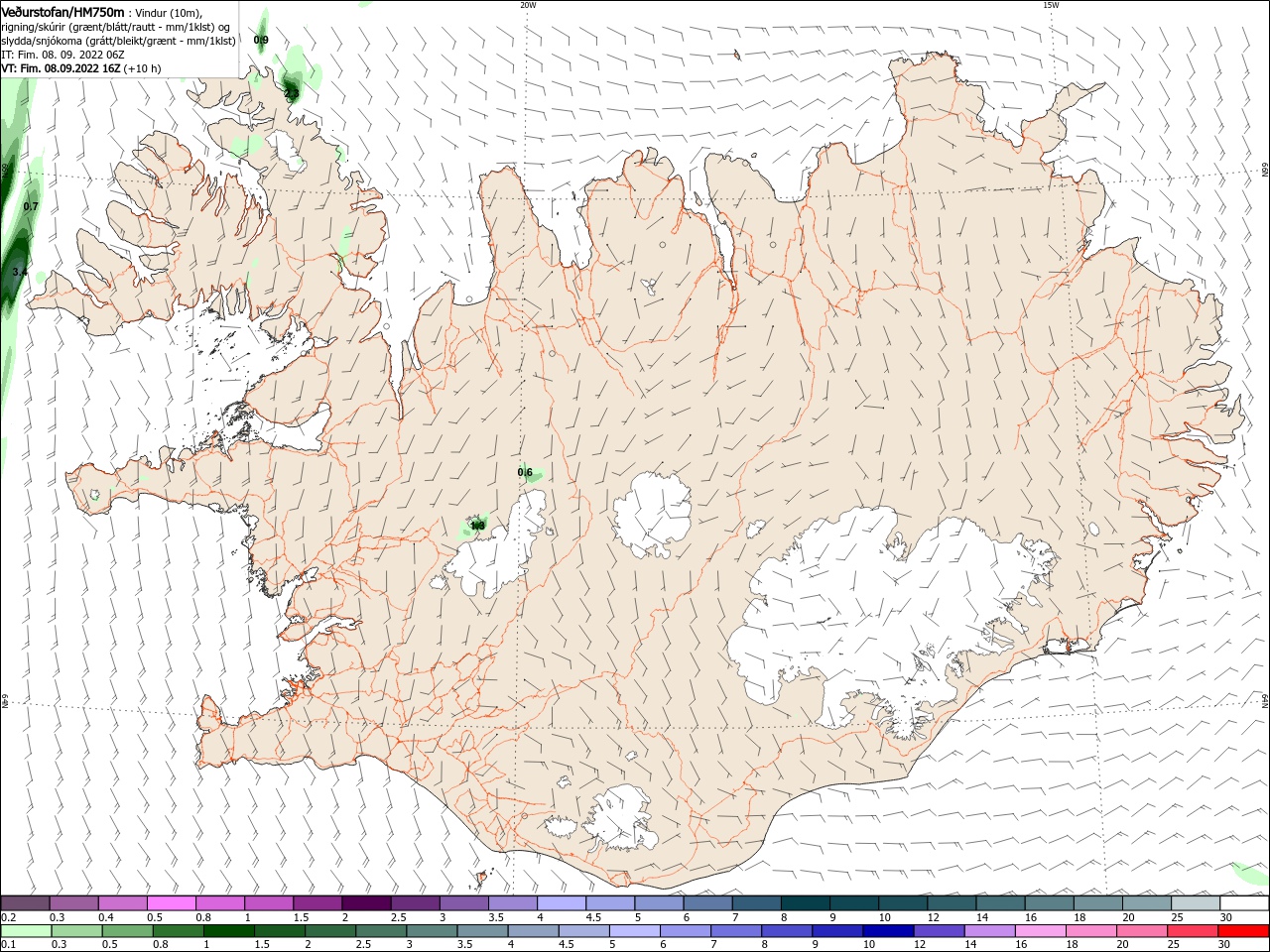This screenshot has width=1270, height=952.
Task: Pick the red swatch above lower-row 30
Action: coord(1244,931)
